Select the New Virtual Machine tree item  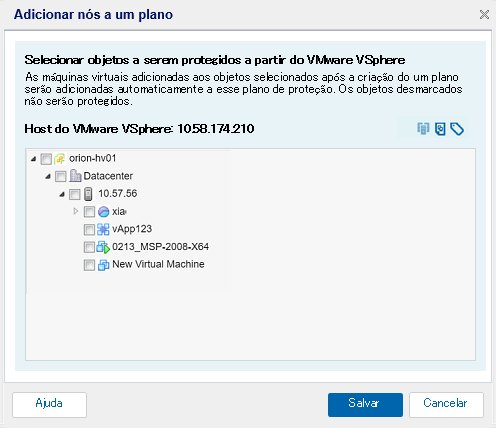tap(158, 264)
